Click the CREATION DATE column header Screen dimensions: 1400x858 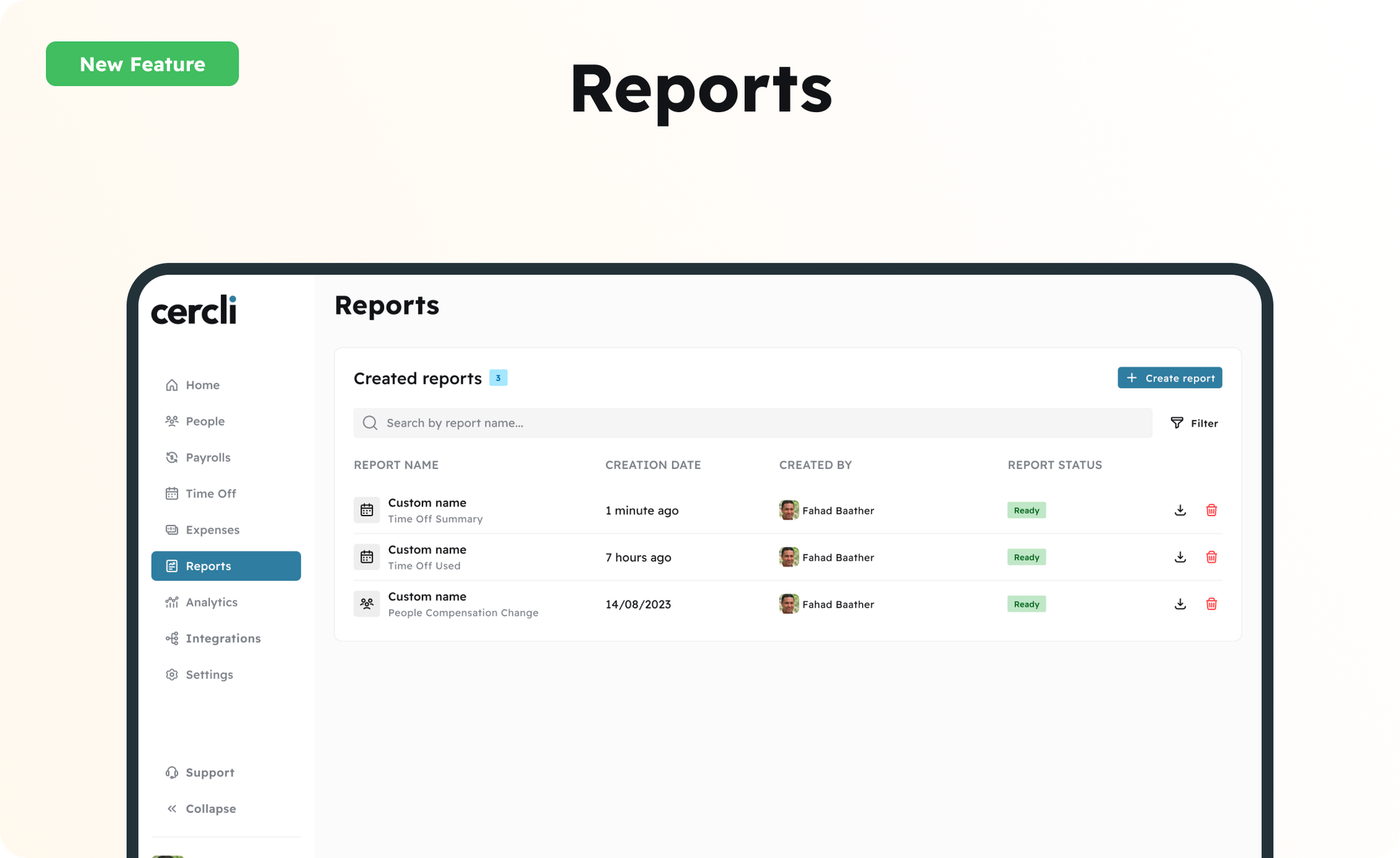pos(653,465)
